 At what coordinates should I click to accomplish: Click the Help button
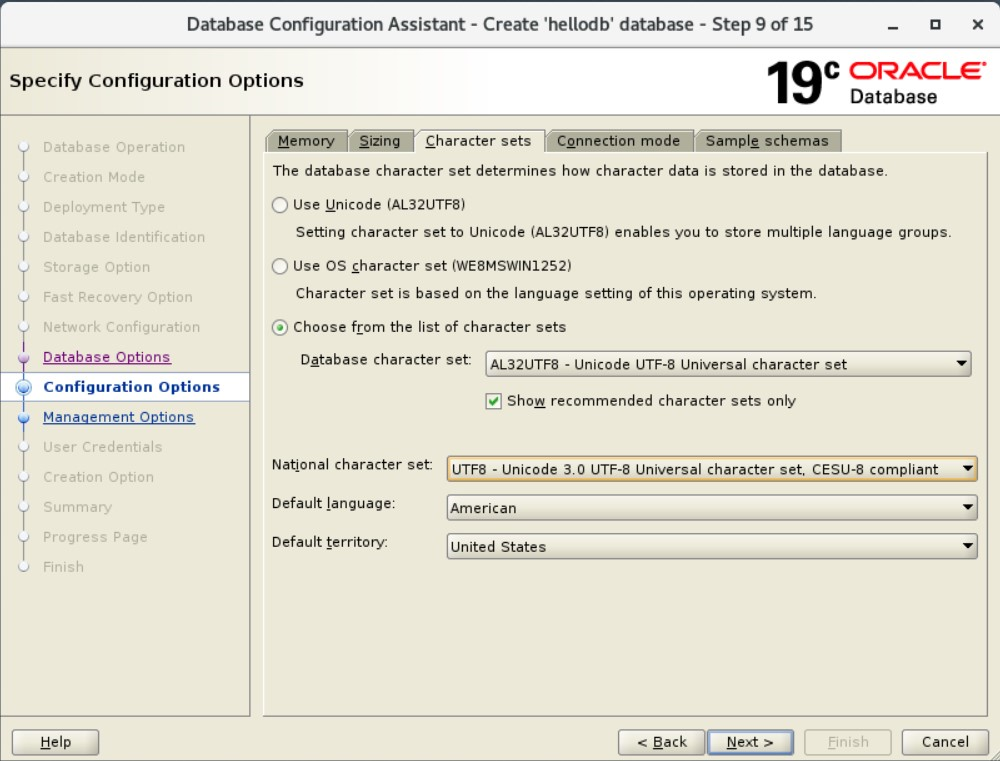point(55,742)
